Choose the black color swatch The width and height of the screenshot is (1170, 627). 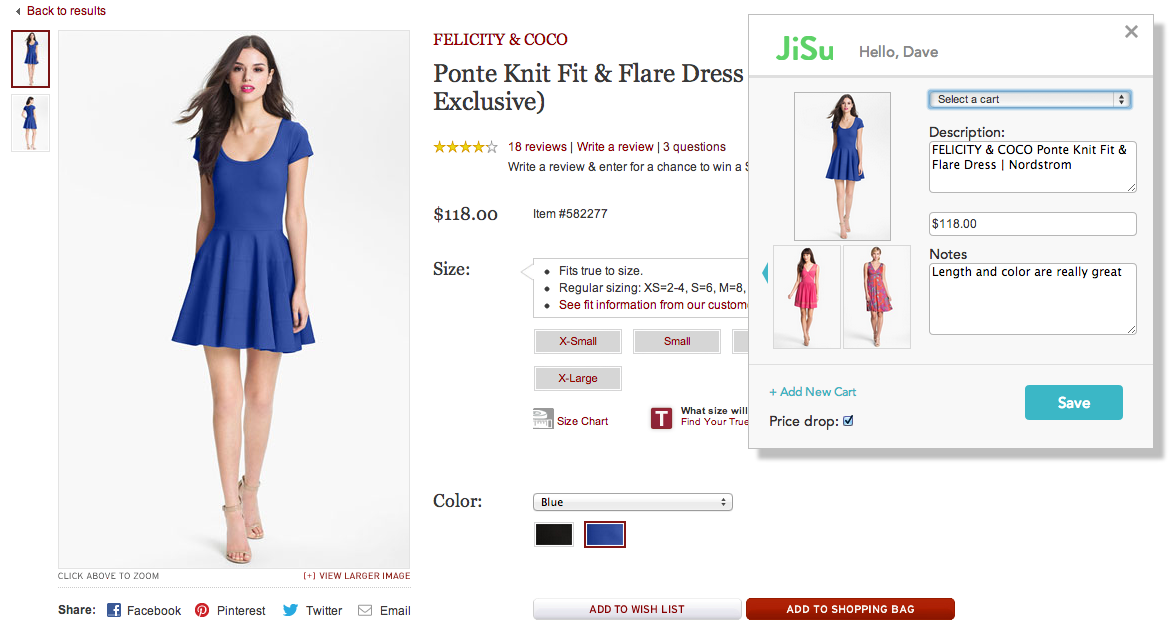[554, 534]
